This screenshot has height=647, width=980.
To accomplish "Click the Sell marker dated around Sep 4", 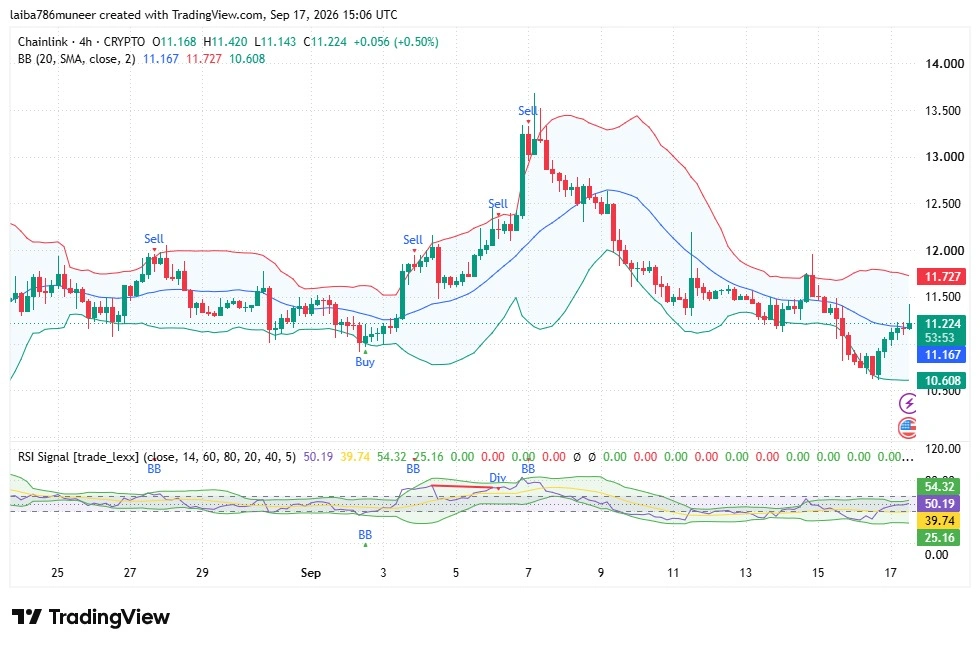I will pyautogui.click(x=412, y=240).
